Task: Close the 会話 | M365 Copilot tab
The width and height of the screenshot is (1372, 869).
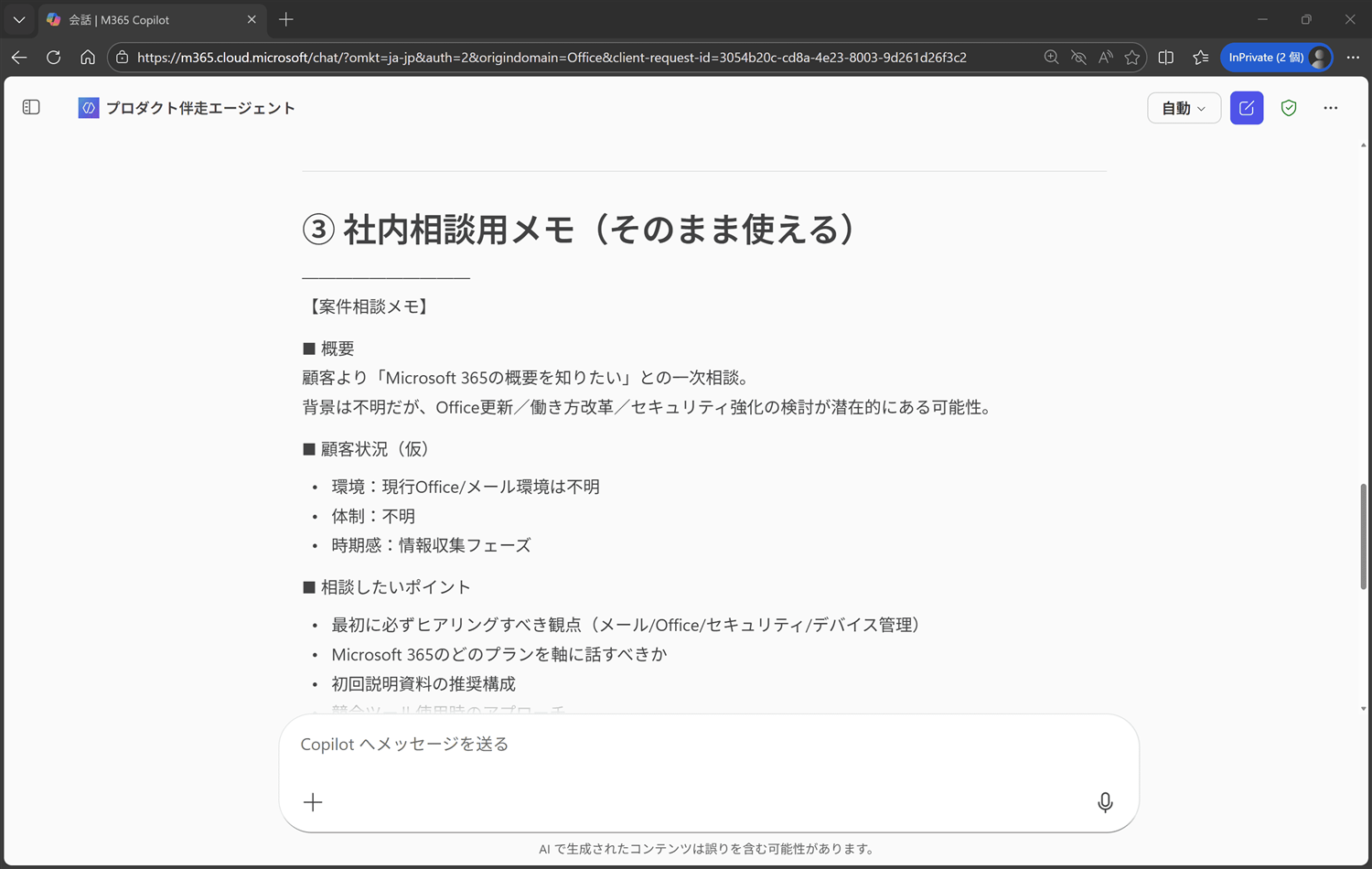Action: 252,19
